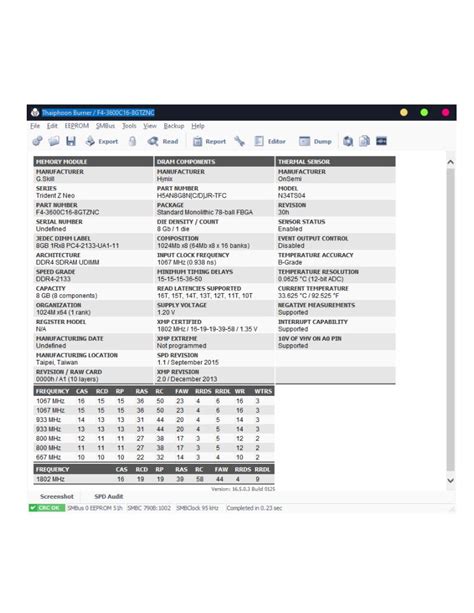Click the Thaiphoon Burner app icon in title bar

click(35, 113)
